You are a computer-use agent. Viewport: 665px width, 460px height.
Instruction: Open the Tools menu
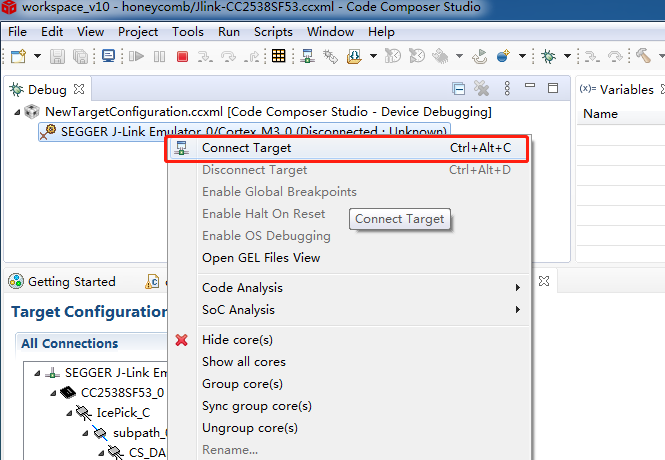tap(187, 32)
